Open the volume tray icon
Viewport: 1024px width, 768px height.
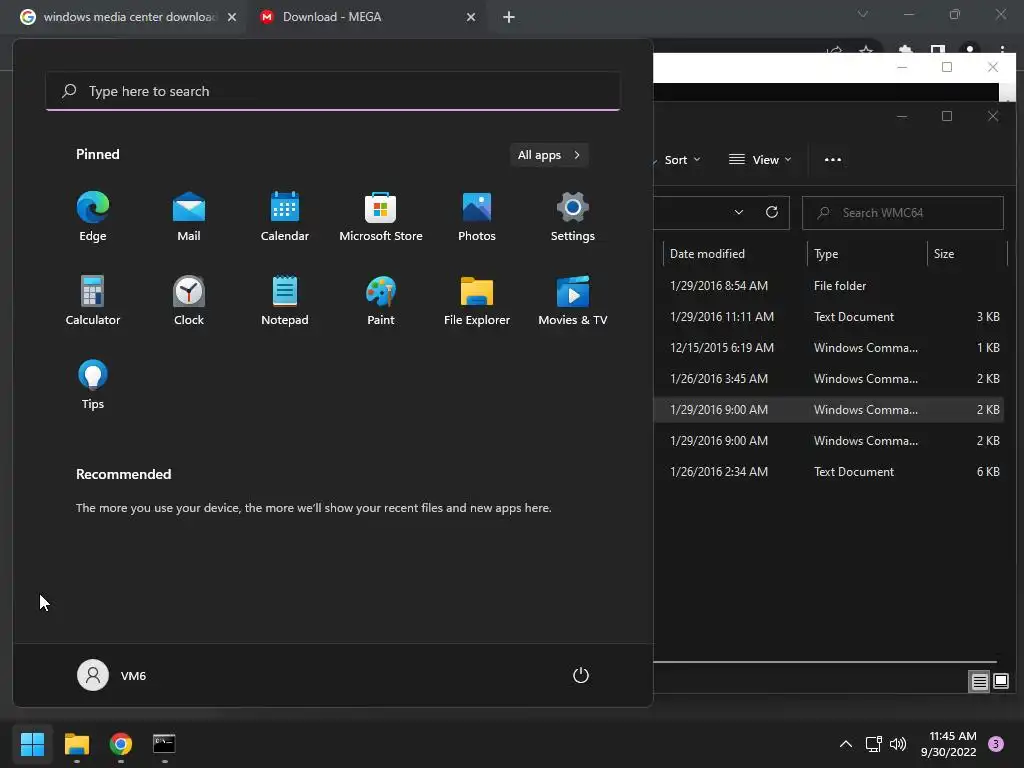pos(898,744)
